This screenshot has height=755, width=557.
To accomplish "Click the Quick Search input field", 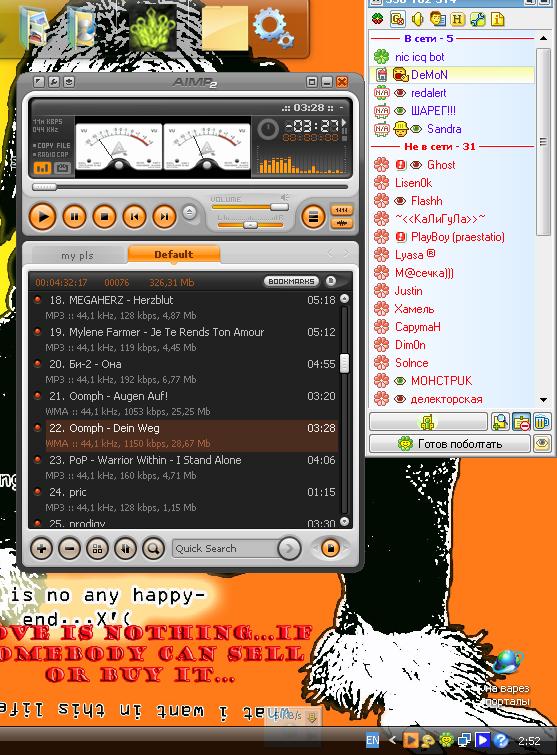I will [x=224, y=548].
